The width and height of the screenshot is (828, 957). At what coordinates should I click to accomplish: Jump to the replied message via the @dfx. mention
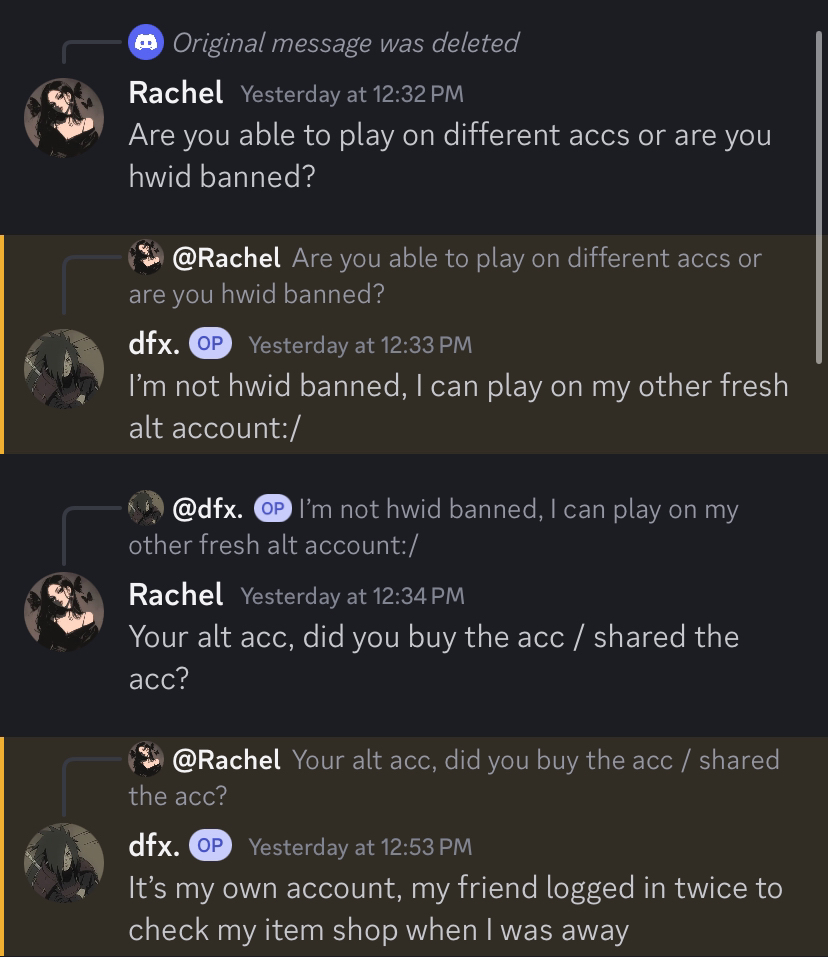[208, 509]
